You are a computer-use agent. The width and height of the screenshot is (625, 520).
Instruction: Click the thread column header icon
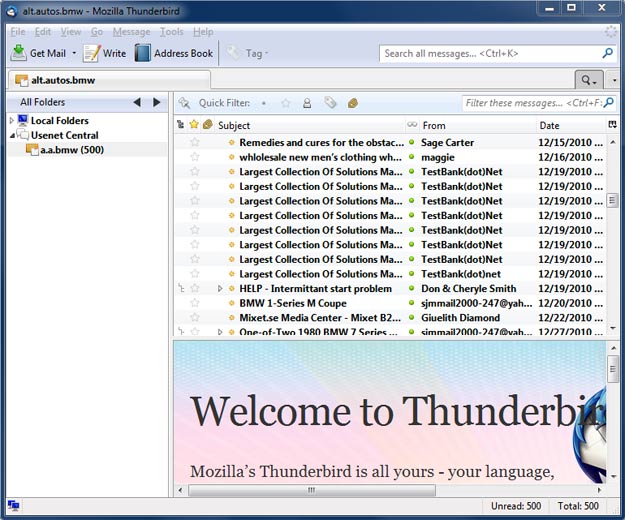(x=181, y=125)
